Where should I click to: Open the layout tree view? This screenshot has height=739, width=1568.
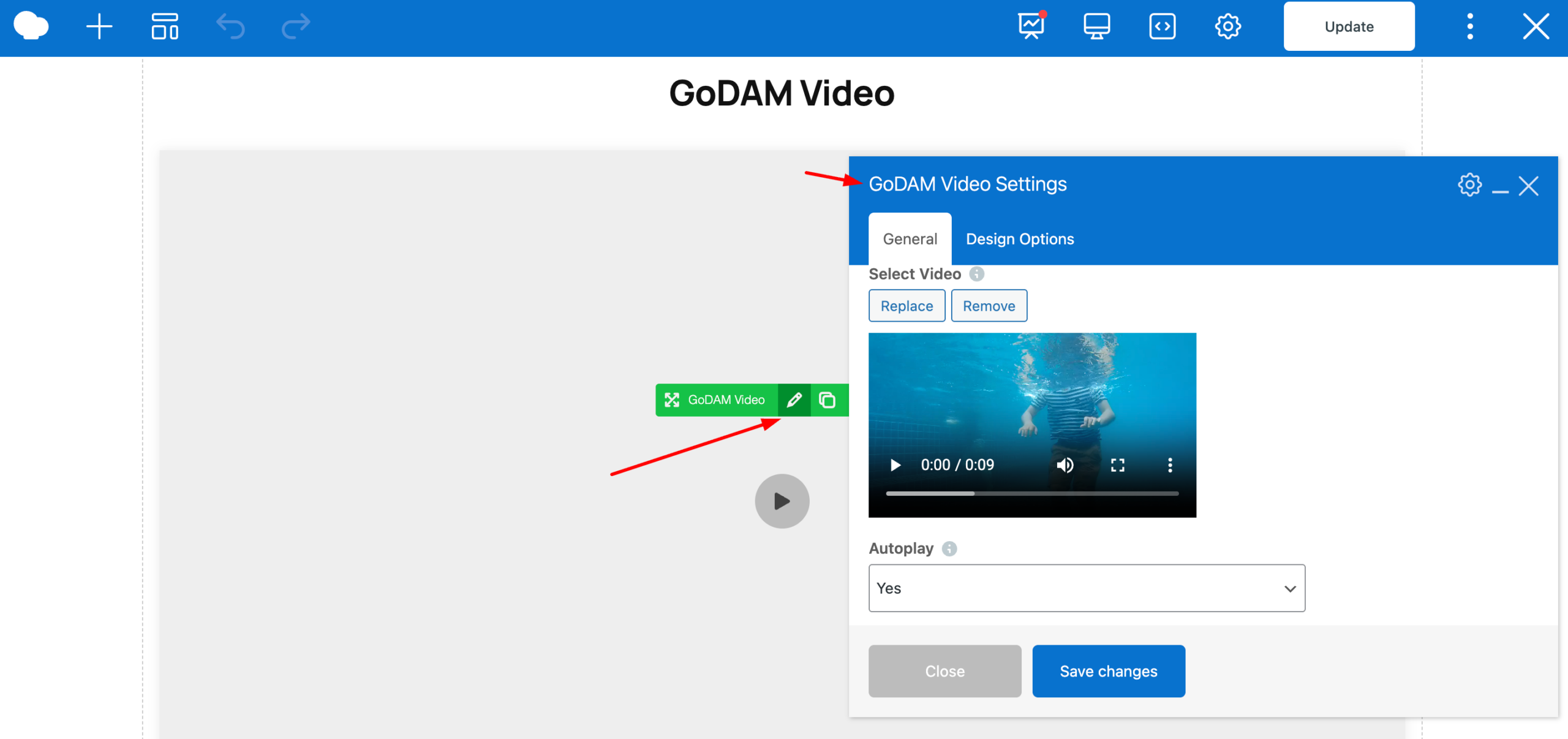164,26
